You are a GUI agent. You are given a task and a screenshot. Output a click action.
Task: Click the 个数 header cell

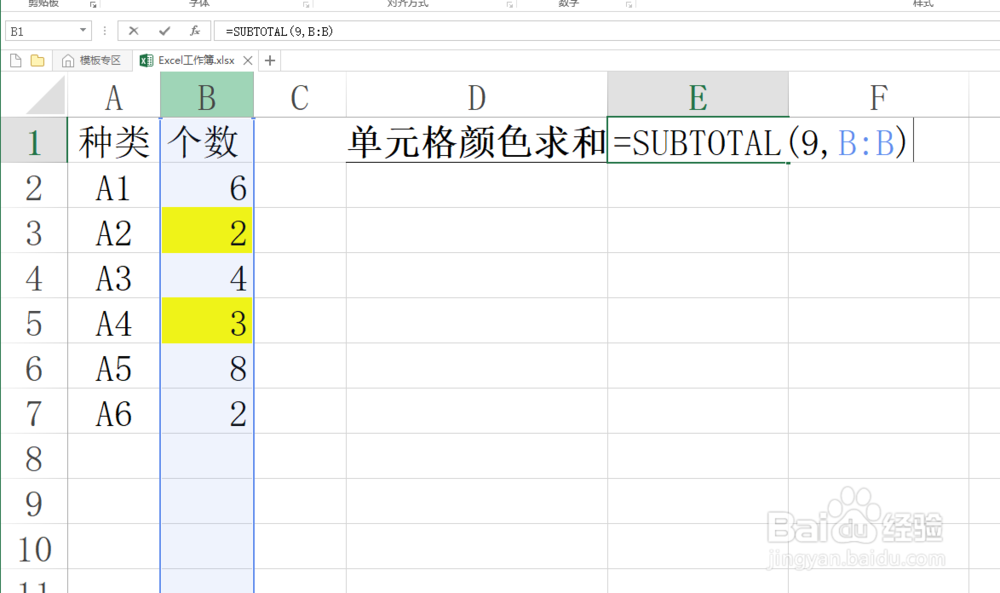(x=207, y=140)
